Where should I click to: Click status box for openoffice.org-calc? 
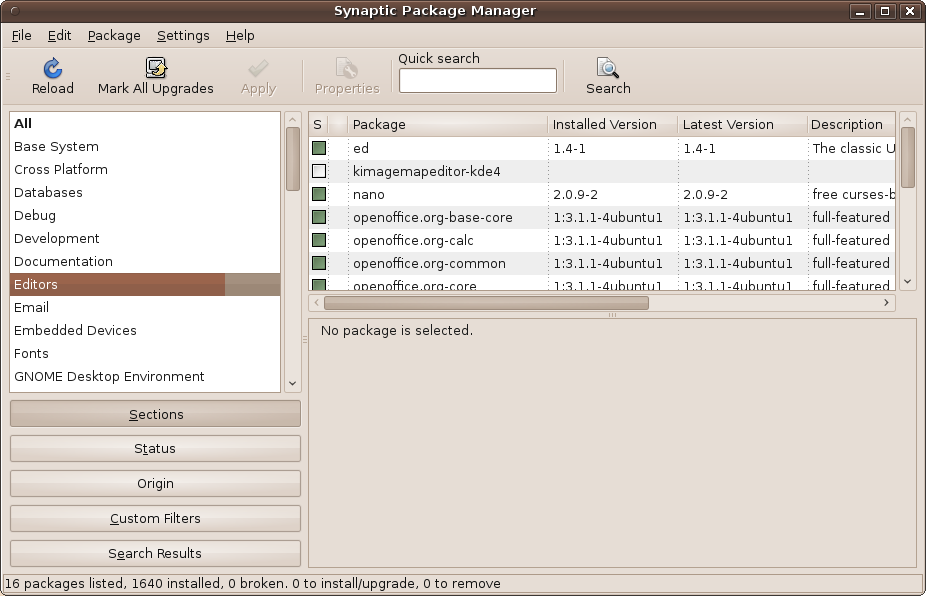(x=319, y=240)
